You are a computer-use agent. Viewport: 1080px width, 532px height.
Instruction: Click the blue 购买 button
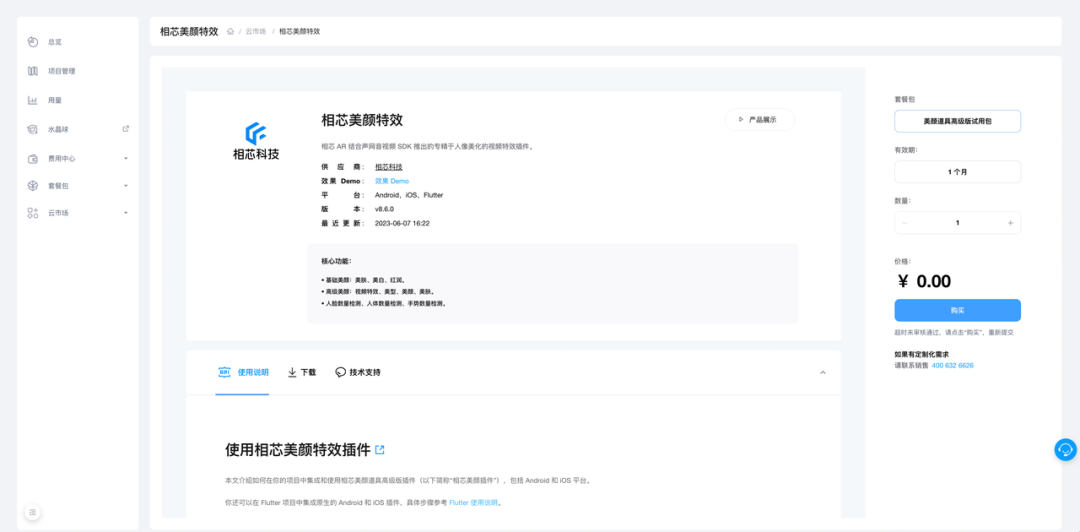tap(957, 310)
